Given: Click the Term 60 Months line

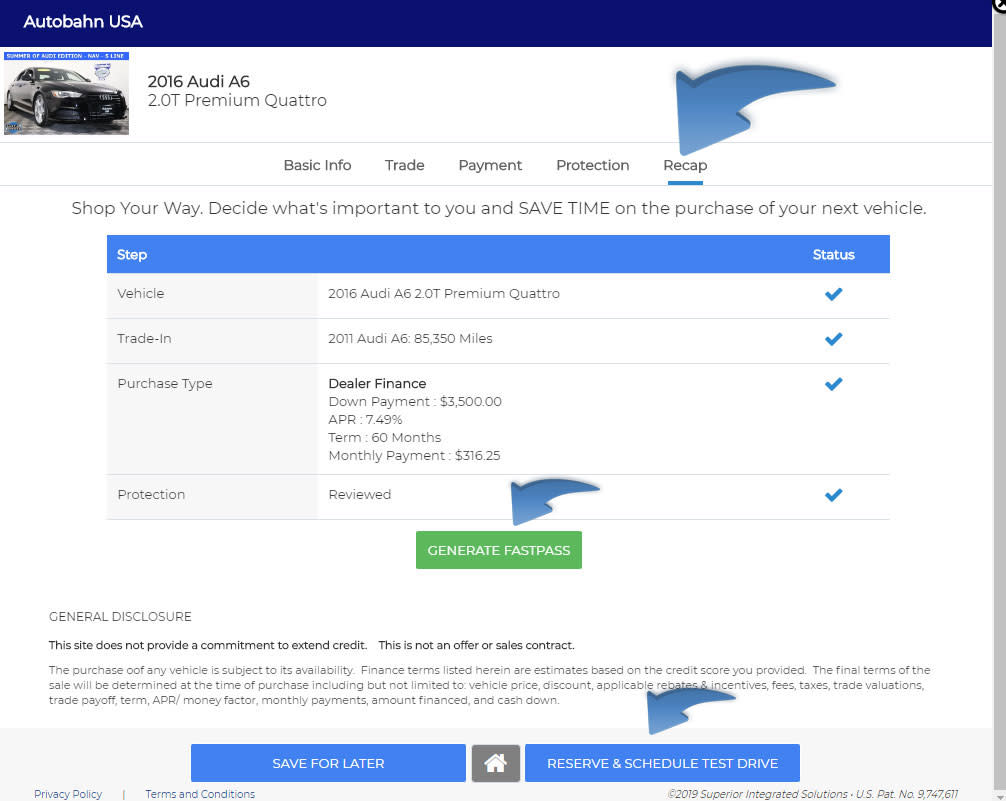Looking at the screenshot, I should 384,438.
